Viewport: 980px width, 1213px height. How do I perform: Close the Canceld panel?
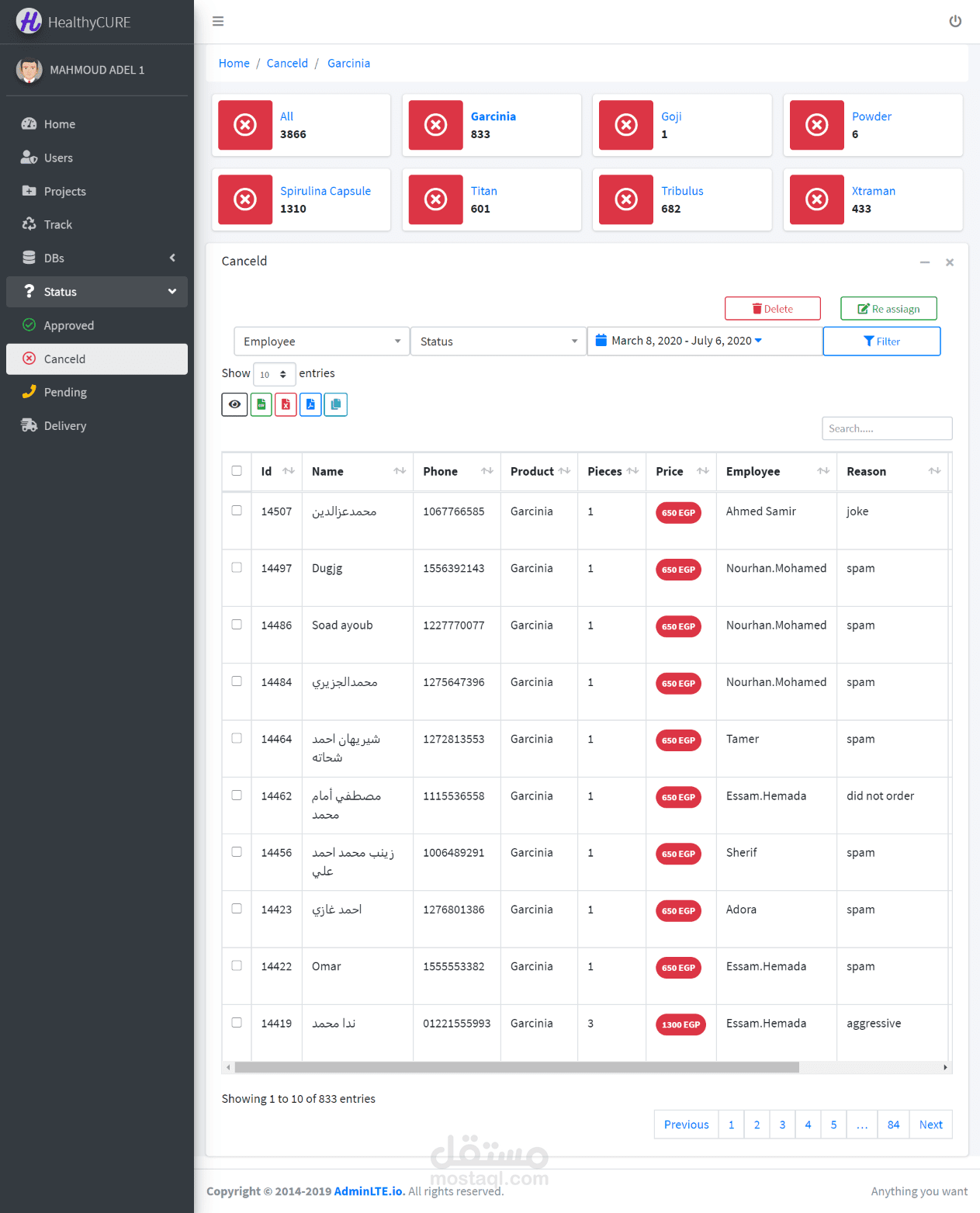pyautogui.click(x=950, y=262)
